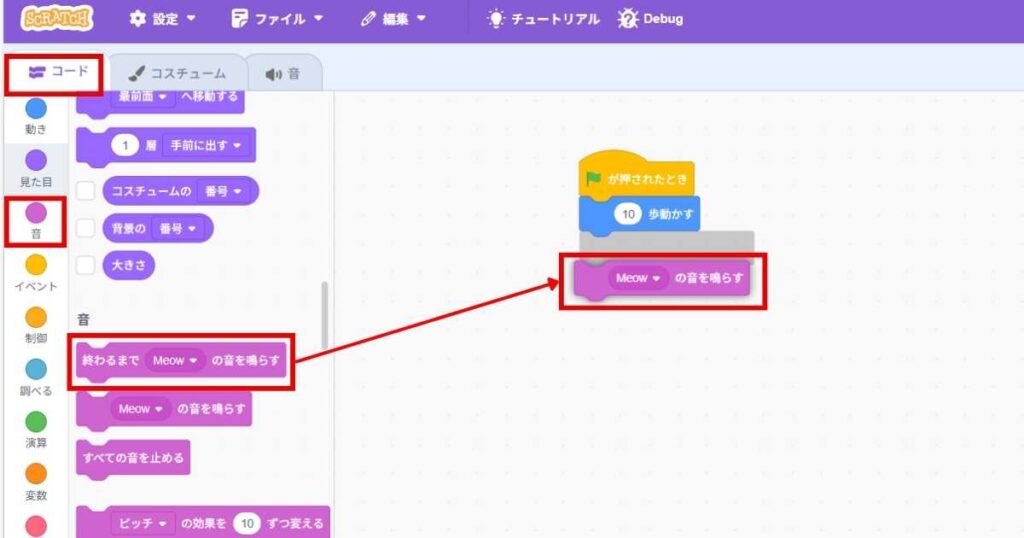Open the チュートリアル tutorials
Screen dimensions: 1024x538
pos(543,19)
